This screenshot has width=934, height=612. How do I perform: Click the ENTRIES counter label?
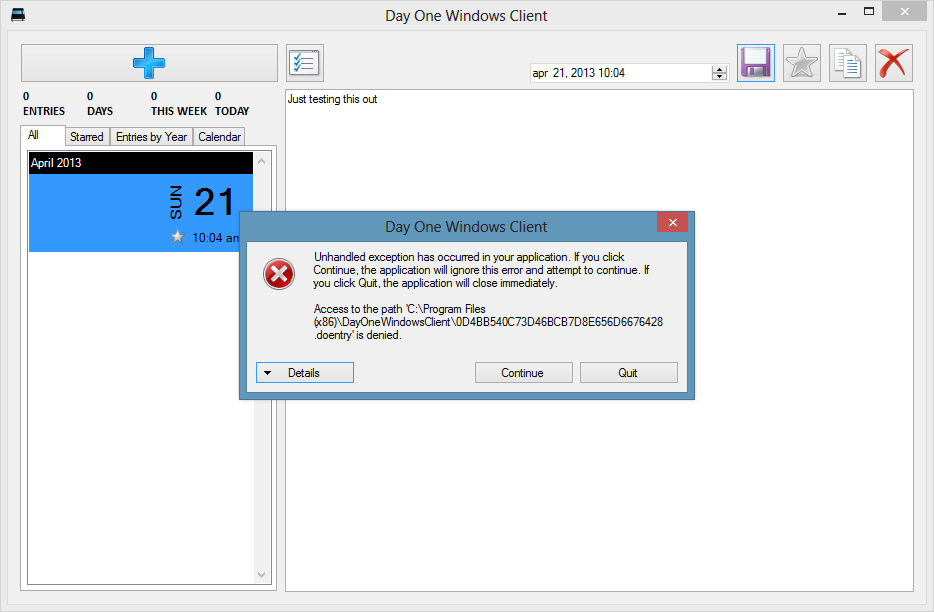pos(44,111)
